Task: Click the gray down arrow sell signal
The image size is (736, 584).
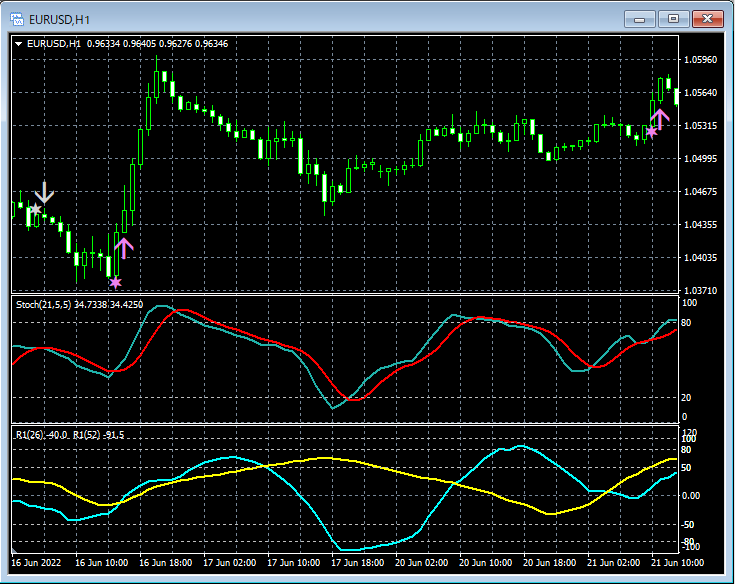Action: point(44,193)
